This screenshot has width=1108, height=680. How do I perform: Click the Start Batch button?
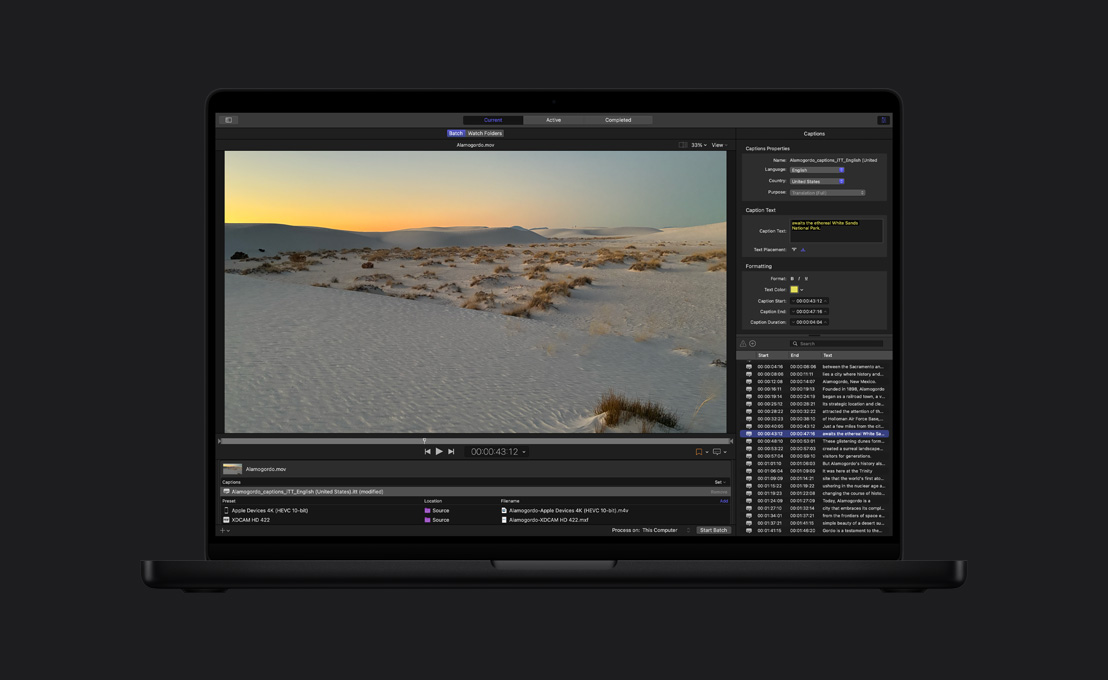pyautogui.click(x=713, y=530)
